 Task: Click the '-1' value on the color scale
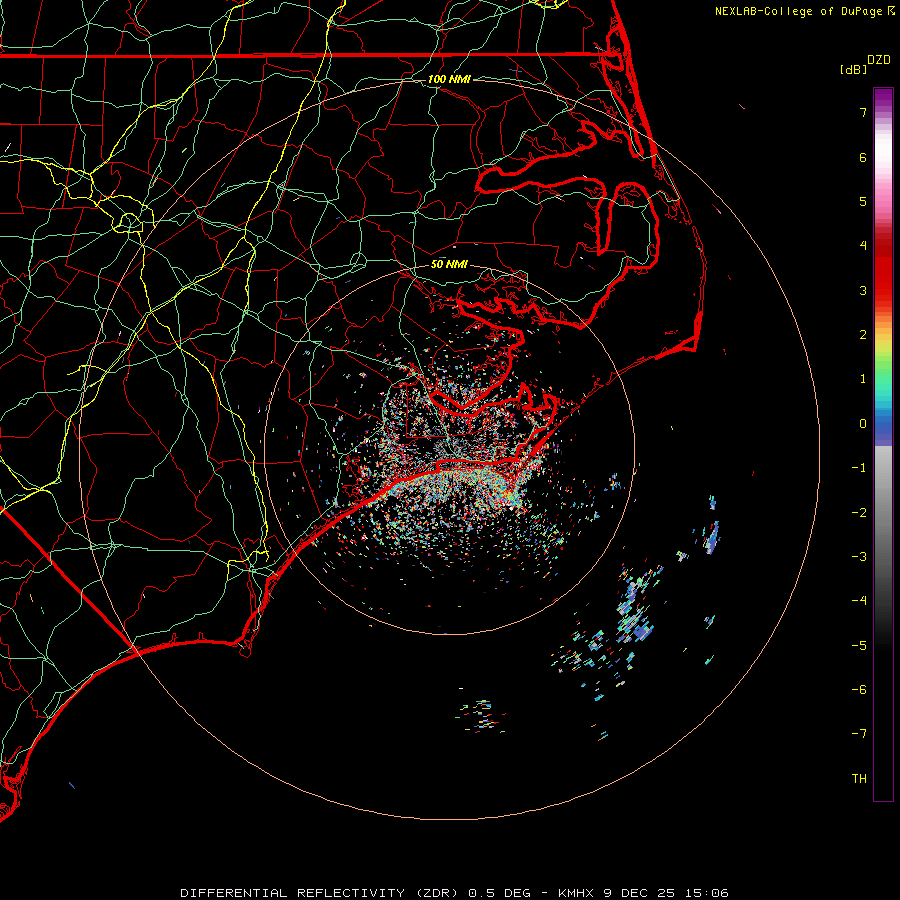click(x=859, y=468)
